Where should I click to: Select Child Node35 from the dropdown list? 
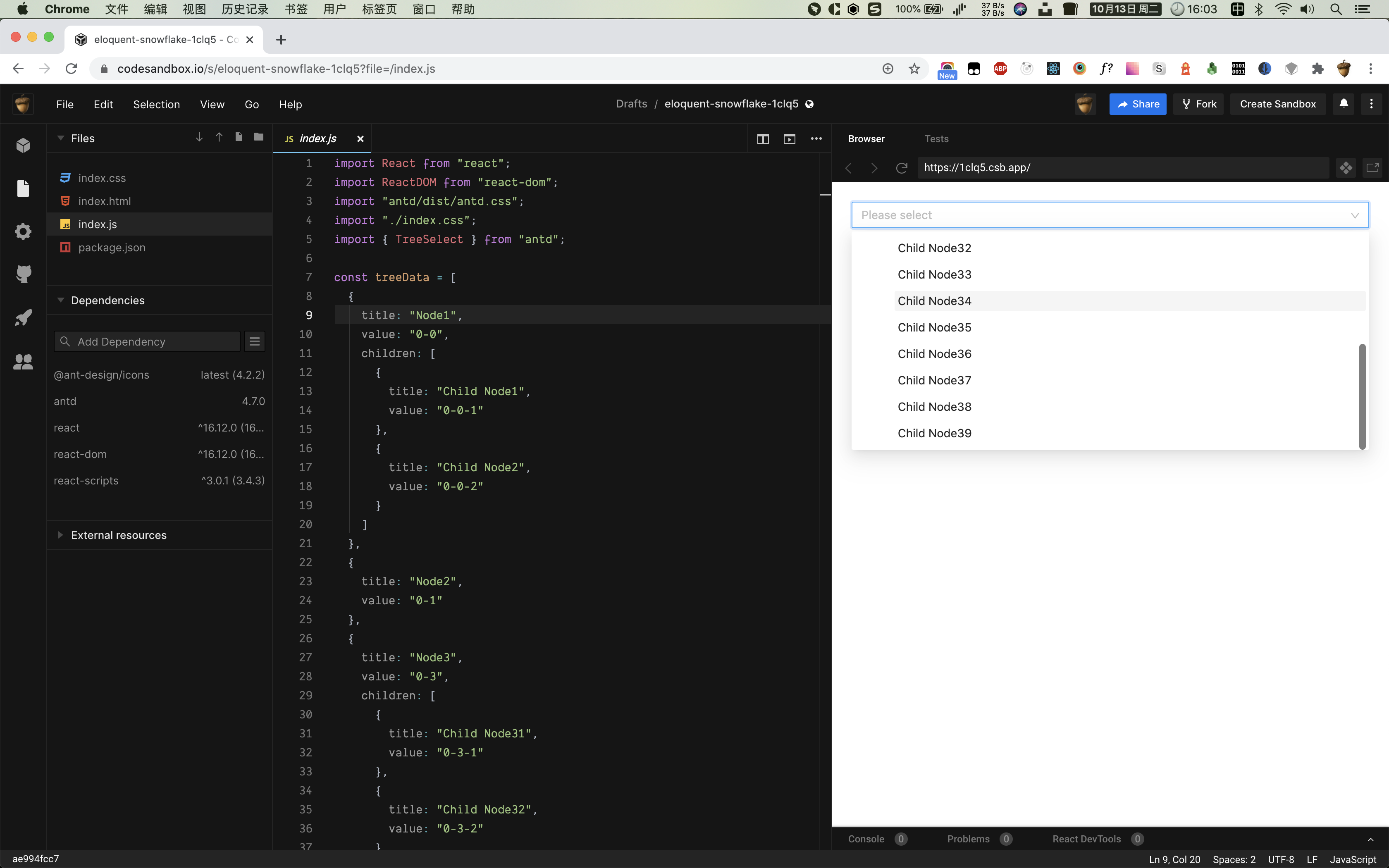934,327
